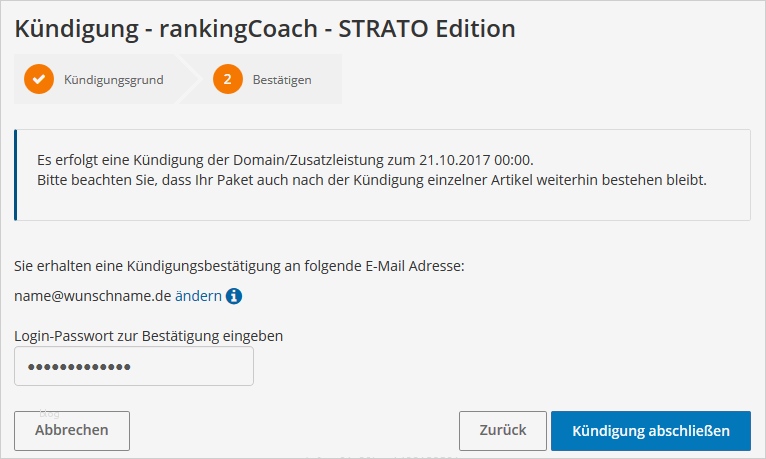Confirm with Kündigung abschließen button

point(650,430)
